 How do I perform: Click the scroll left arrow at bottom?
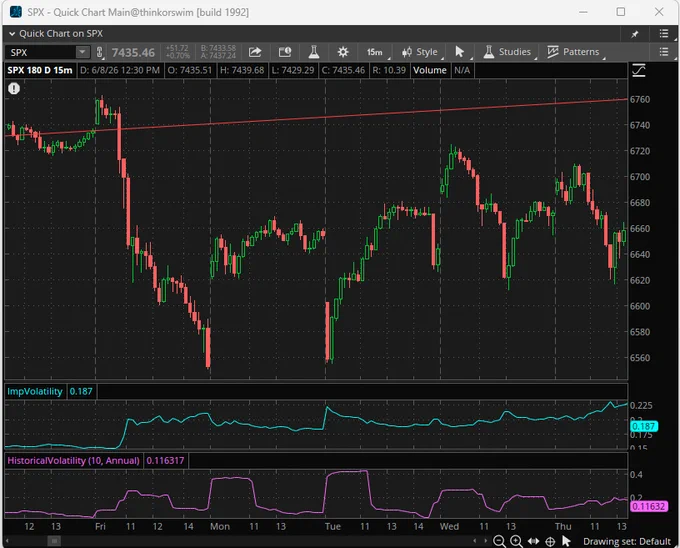(7, 541)
